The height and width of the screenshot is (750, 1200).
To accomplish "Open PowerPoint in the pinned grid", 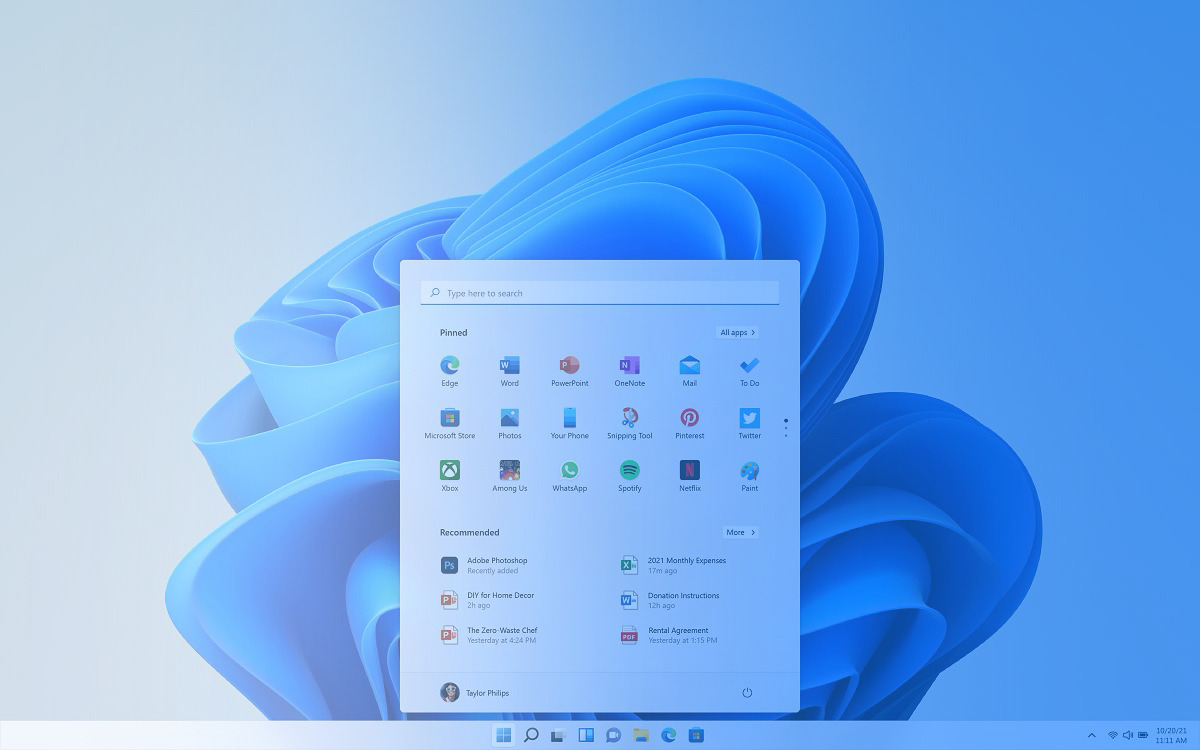I will pyautogui.click(x=570, y=369).
